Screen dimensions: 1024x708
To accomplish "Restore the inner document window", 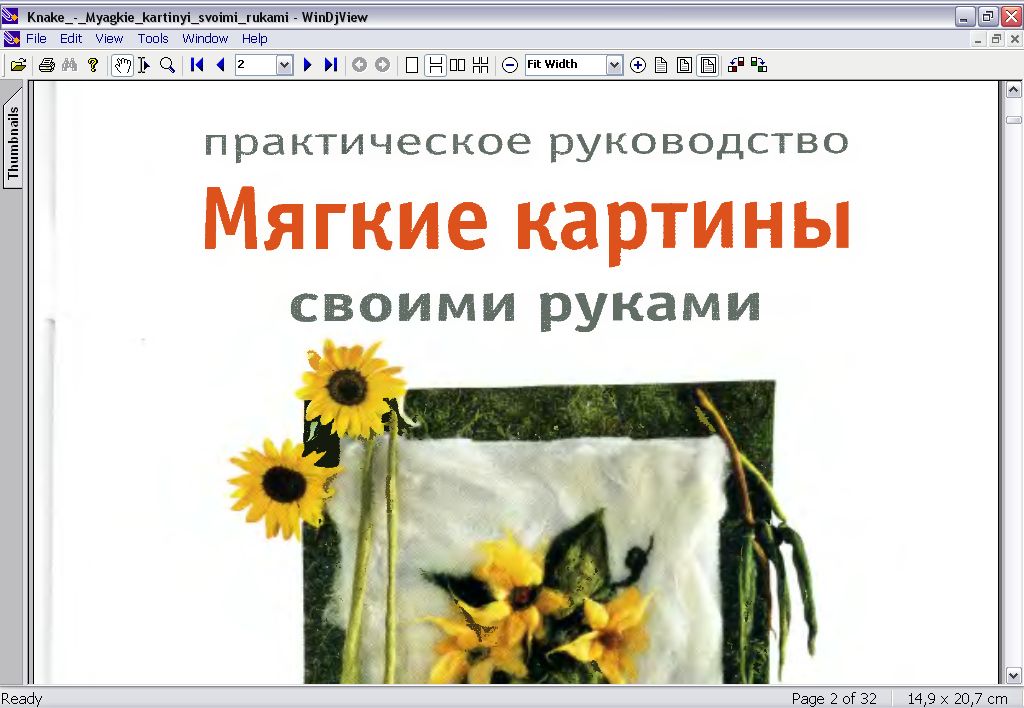I will click(996, 39).
